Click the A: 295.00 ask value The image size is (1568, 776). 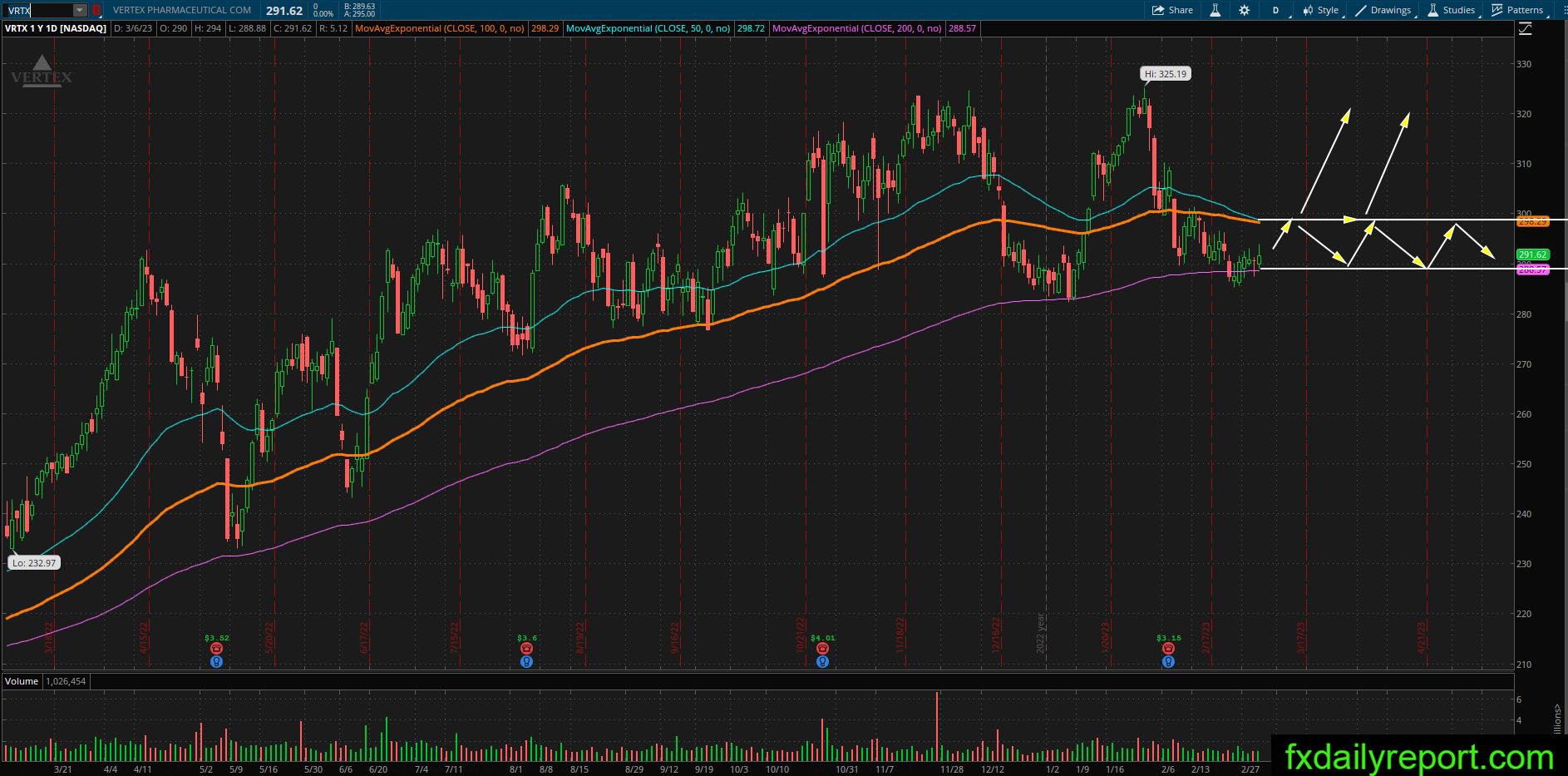[358, 14]
